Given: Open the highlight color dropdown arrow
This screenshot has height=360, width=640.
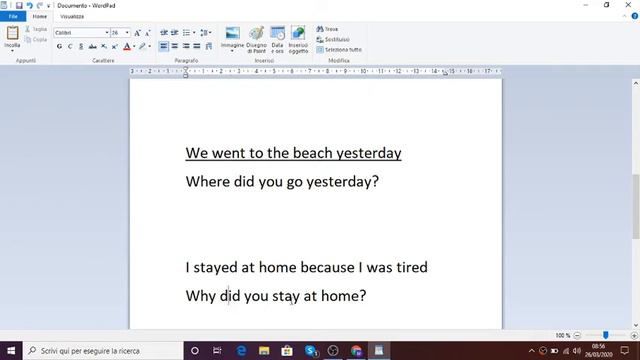Looking at the screenshot, I should [149, 47].
